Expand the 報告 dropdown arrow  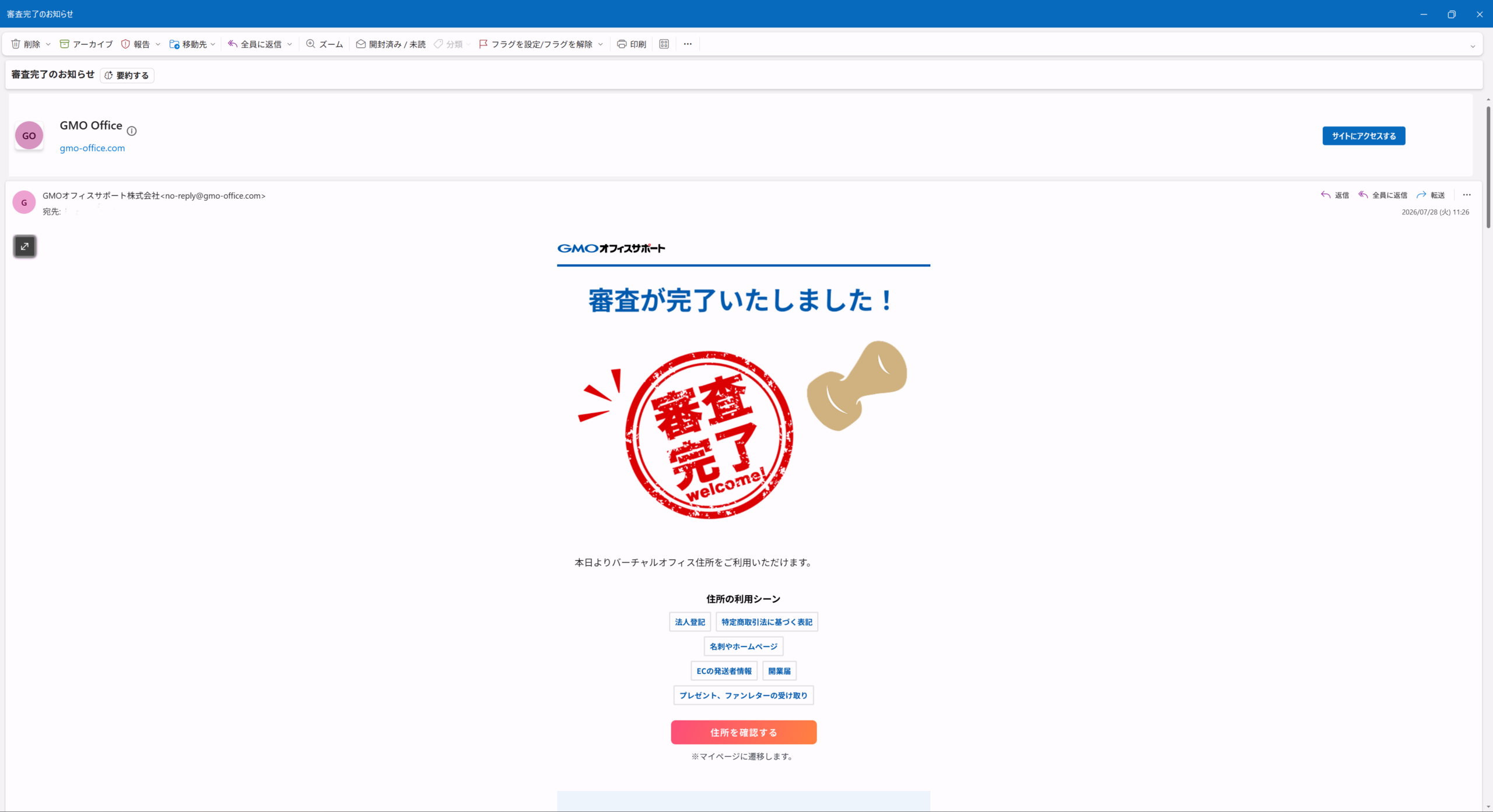[157, 44]
